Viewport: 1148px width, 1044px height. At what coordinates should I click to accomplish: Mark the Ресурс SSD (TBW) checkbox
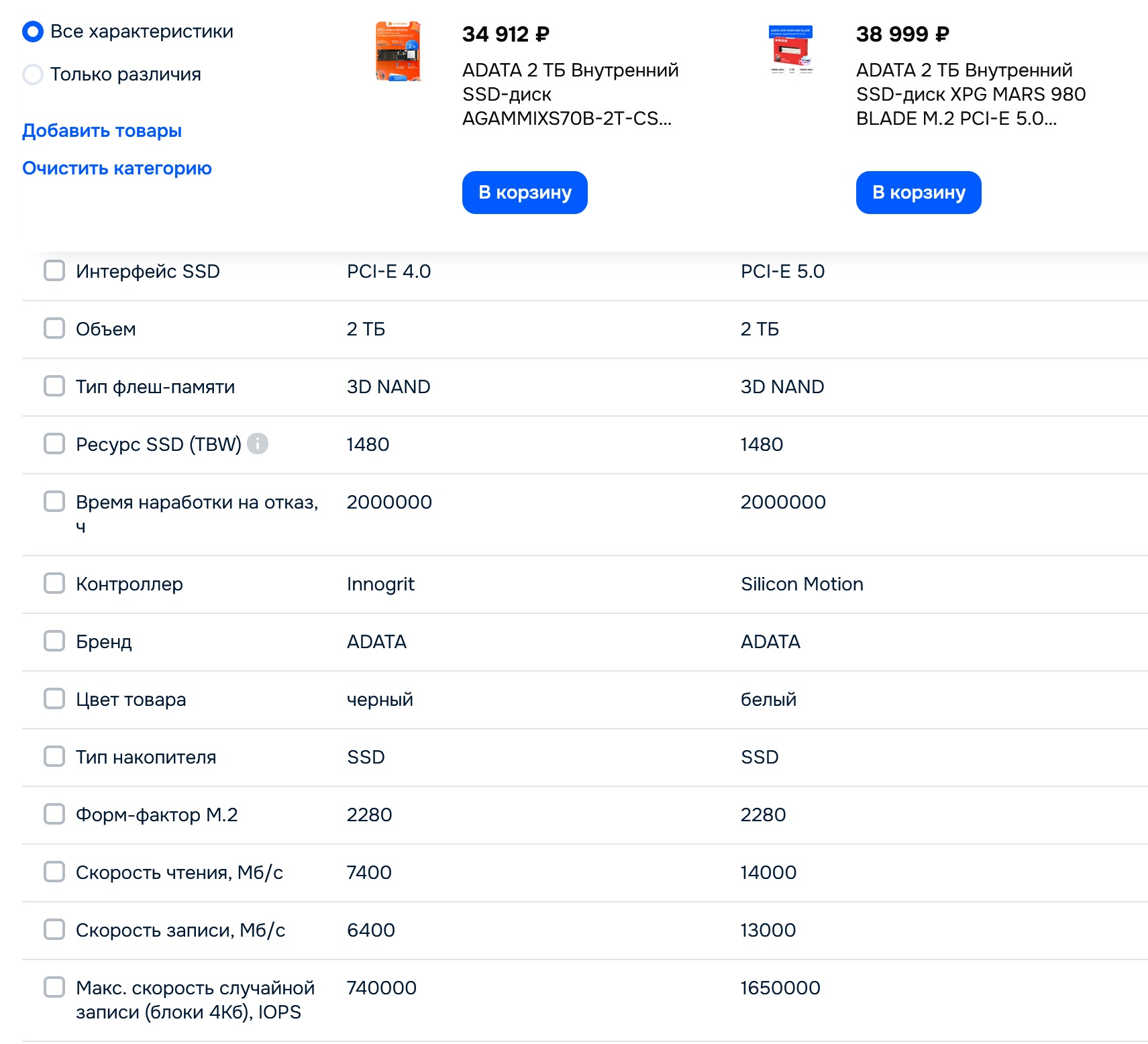pyautogui.click(x=54, y=444)
